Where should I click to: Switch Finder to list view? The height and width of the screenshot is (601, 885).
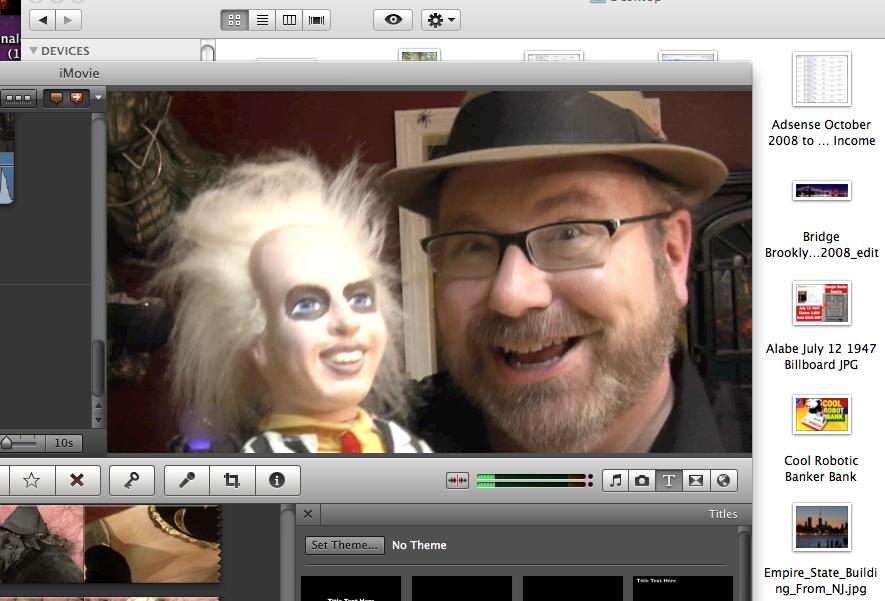(x=262, y=20)
